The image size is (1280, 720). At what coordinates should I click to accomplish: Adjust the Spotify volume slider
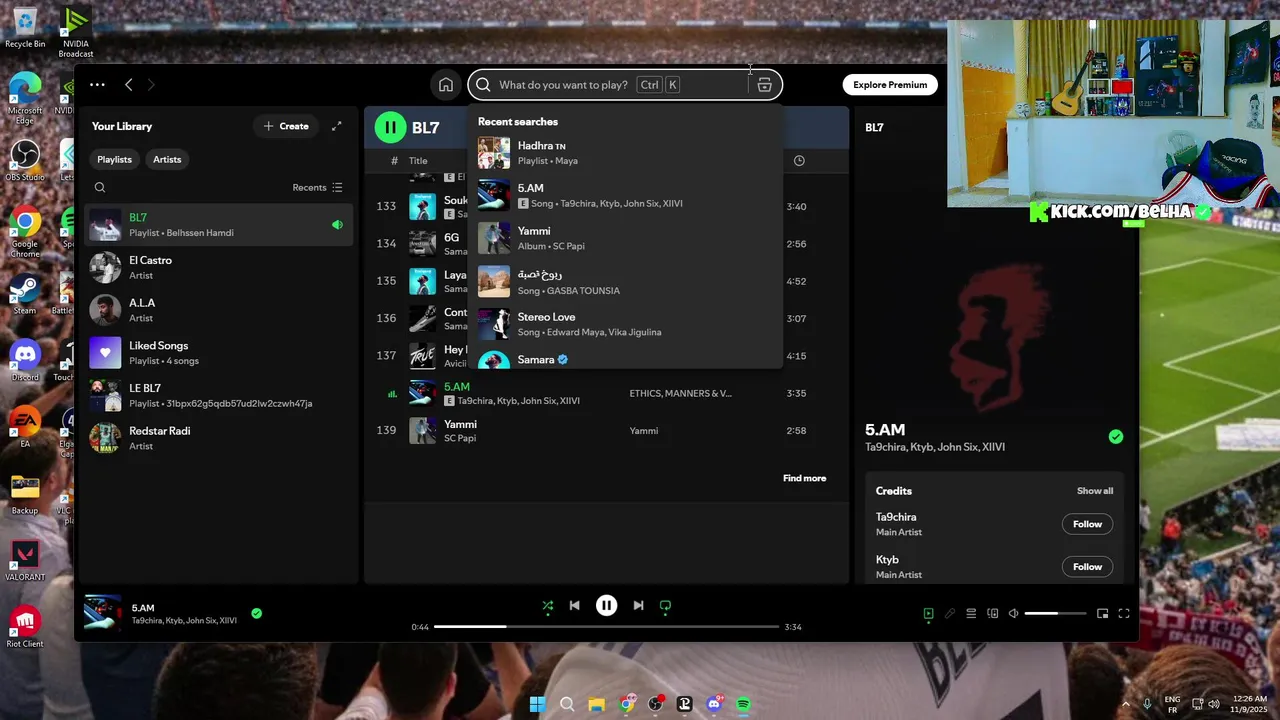1055,613
